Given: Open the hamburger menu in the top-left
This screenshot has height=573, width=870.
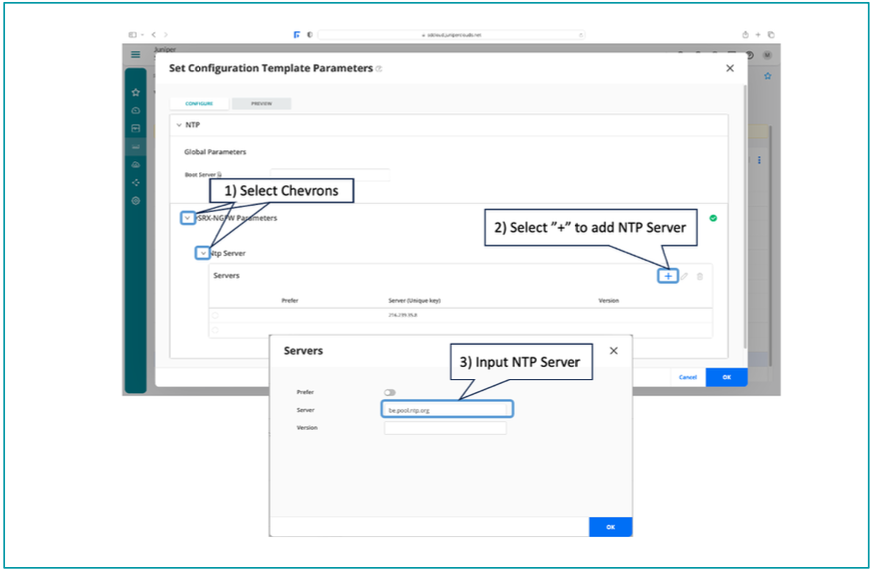Looking at the screenshot, I should (x=134, y=54).
